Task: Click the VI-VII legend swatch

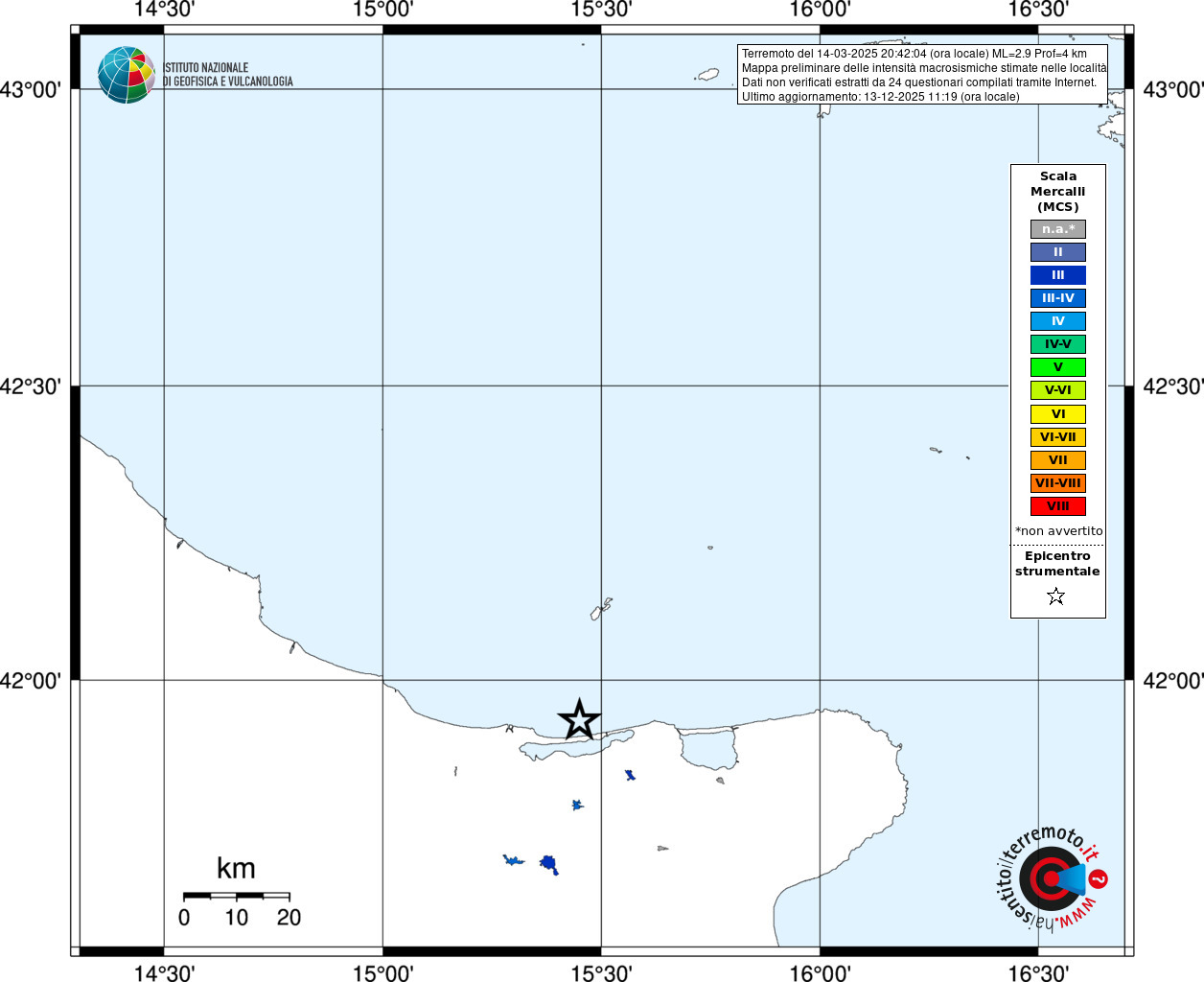Action: pyautogui.click(x=1058, y=437)
